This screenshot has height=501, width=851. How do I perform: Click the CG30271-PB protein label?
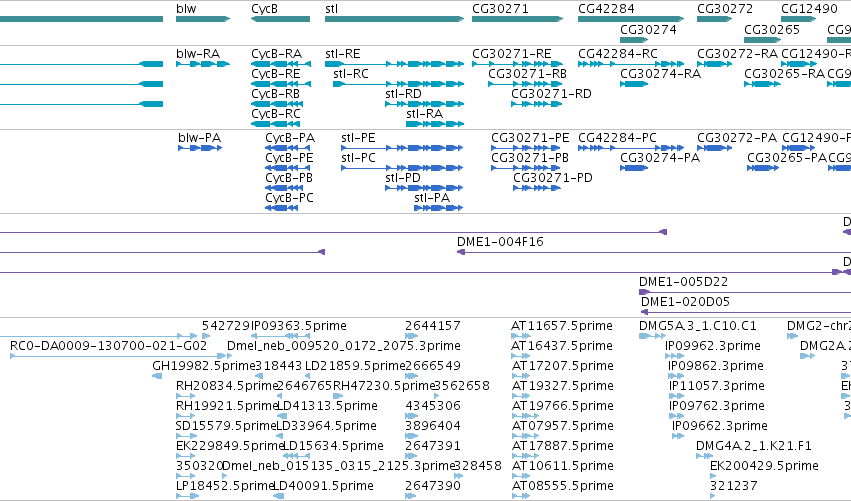[x=530, y=158]
